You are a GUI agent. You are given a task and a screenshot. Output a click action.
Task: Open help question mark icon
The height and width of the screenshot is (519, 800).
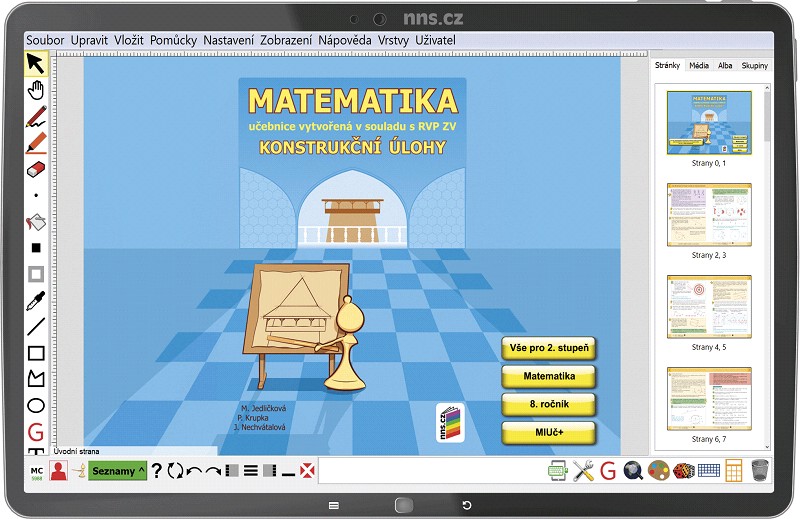pyautogui.click(x=157, y=471)
